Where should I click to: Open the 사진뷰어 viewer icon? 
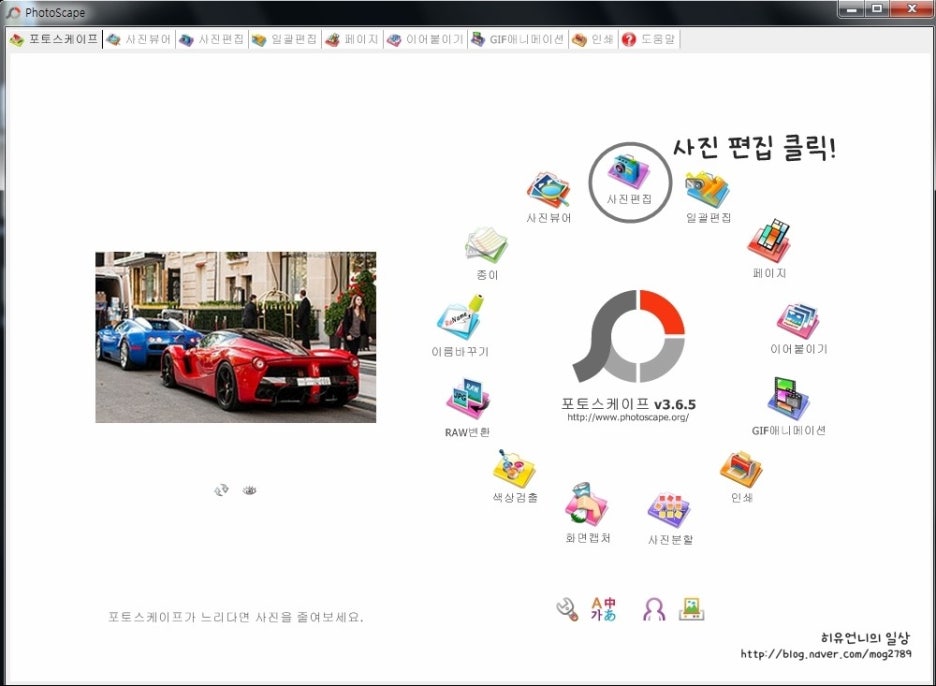[549, 197]
